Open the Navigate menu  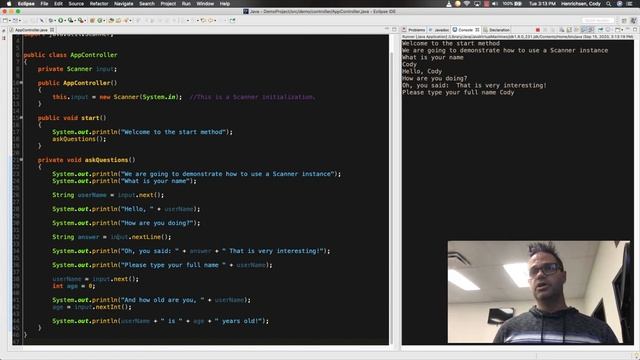point(123,4)
